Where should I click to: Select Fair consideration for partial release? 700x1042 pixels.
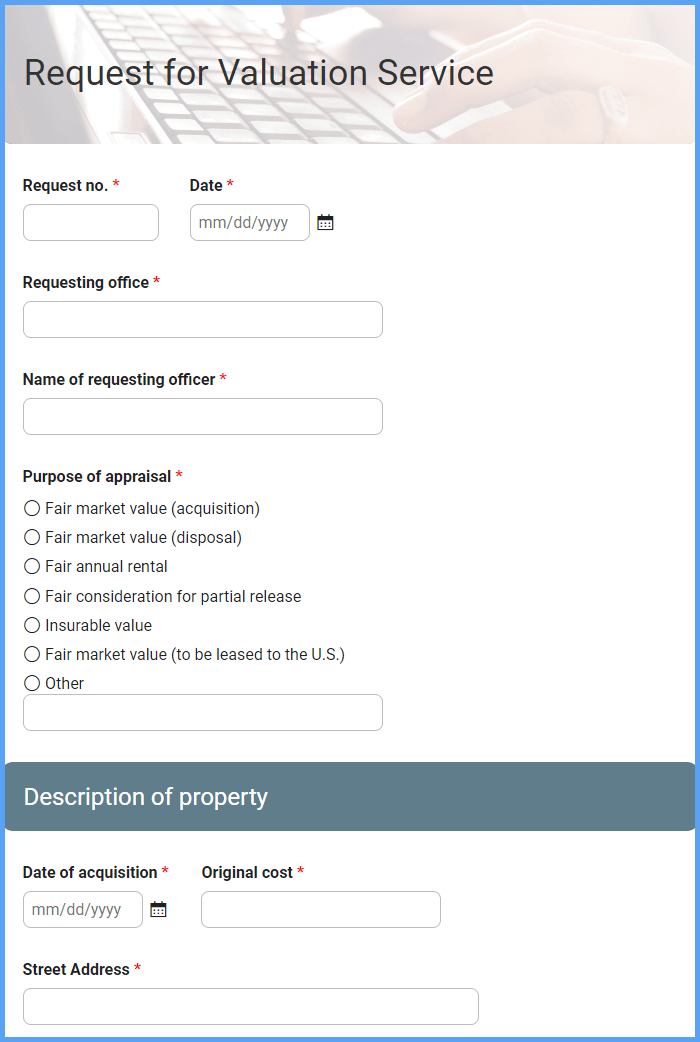pyautogui.click(x=32, y=596)
